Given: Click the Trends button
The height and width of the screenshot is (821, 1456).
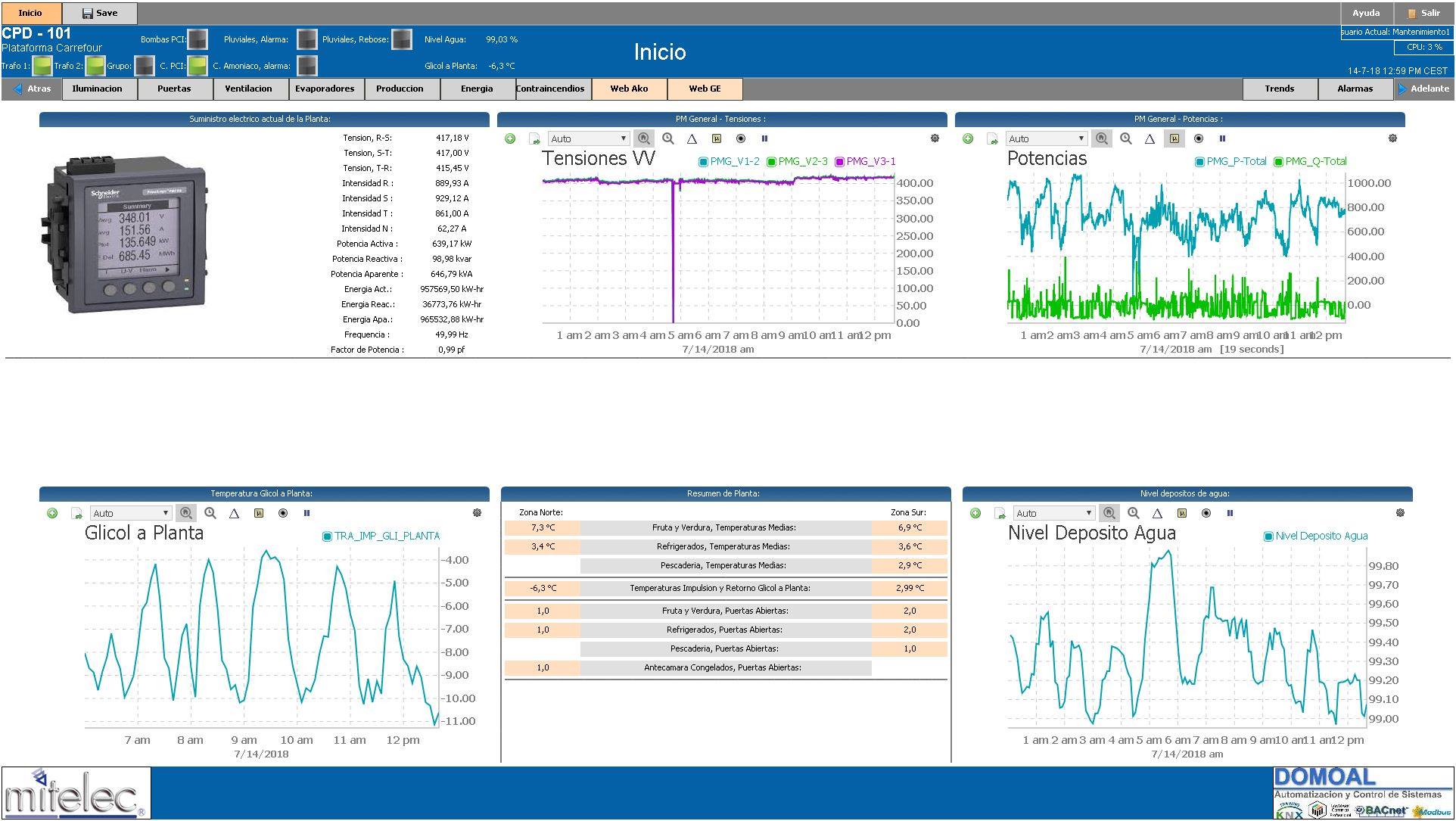Looking at the screenshot, I should coord(1280,89).
